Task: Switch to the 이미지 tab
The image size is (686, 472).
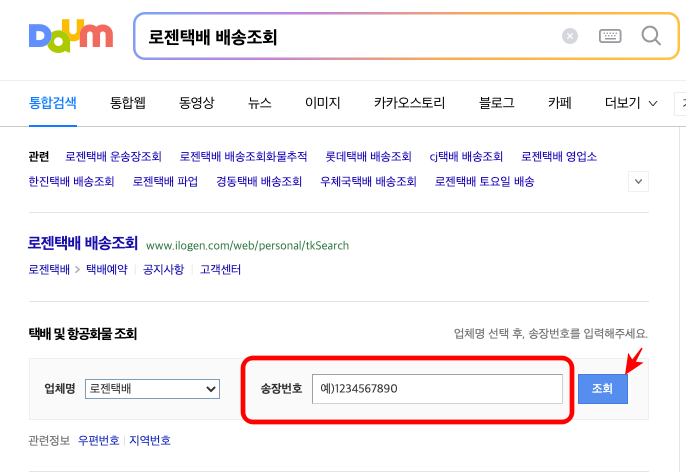Action: [x=322, y=103]
